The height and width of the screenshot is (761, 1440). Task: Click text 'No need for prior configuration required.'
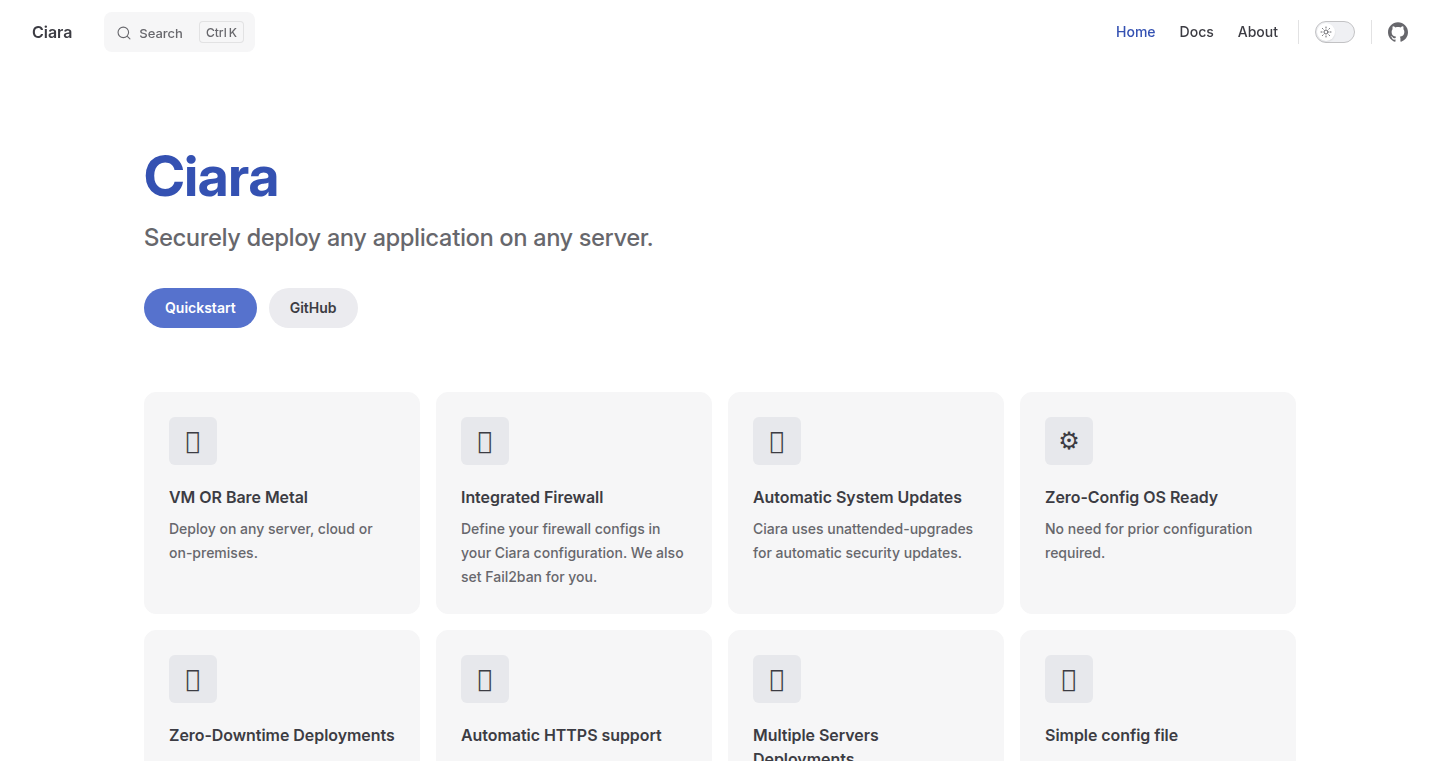point(1148,541)
